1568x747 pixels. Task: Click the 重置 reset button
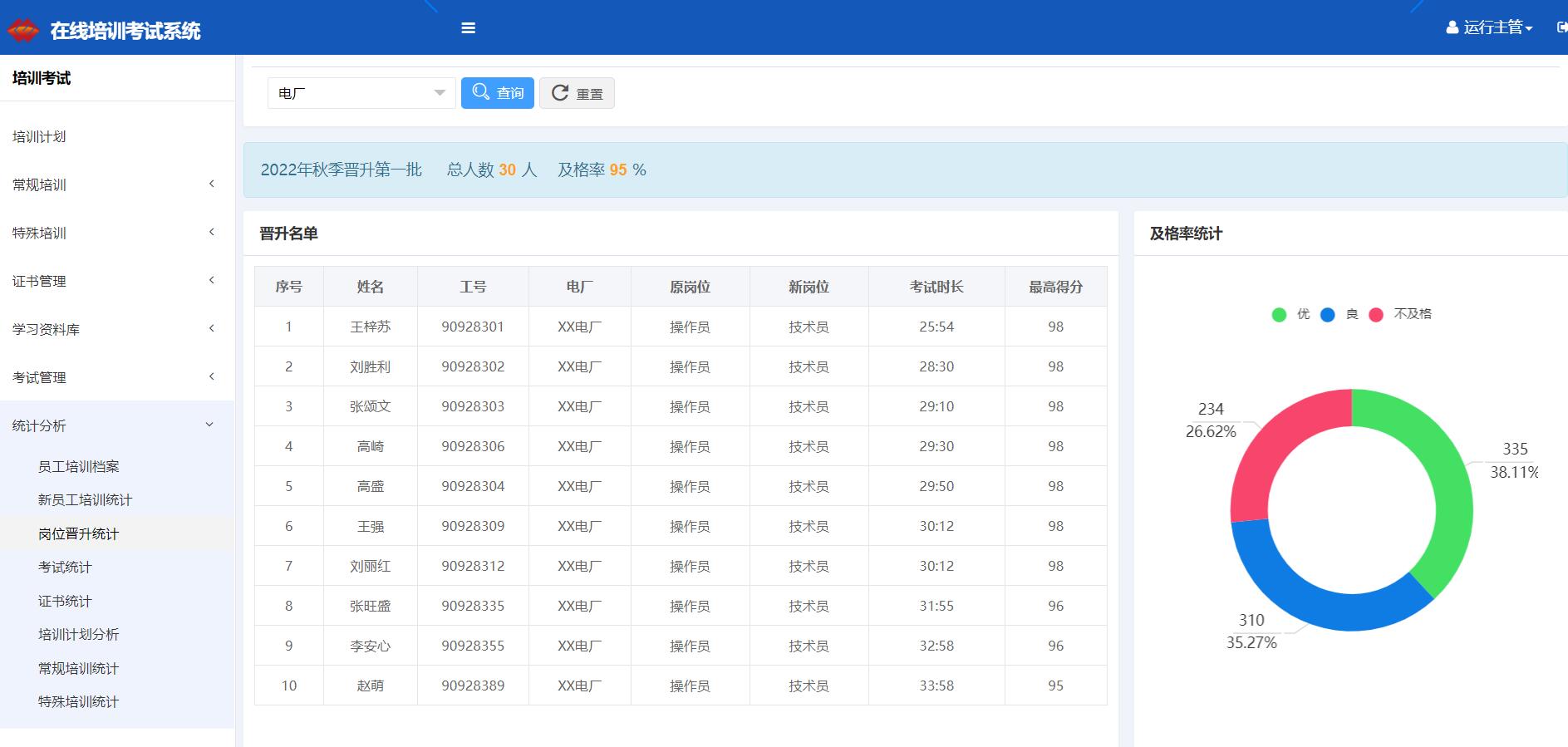tap(577, 93)
